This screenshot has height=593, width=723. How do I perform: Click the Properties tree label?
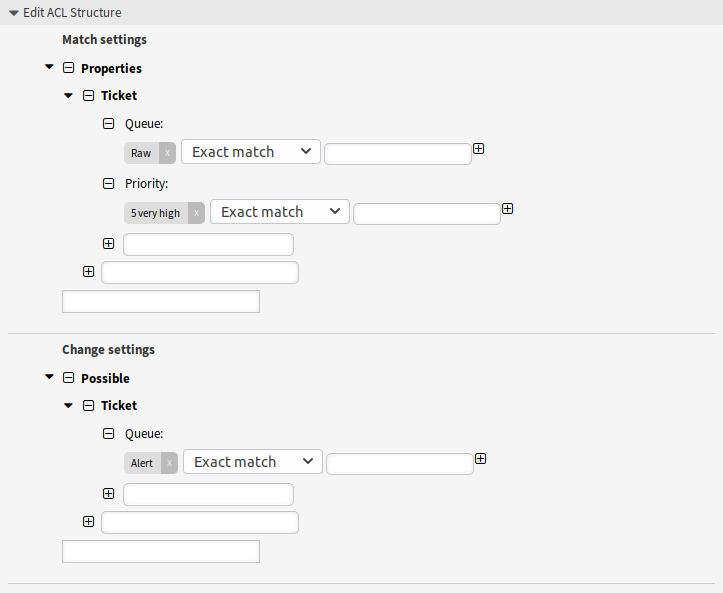tap(112, 68)
